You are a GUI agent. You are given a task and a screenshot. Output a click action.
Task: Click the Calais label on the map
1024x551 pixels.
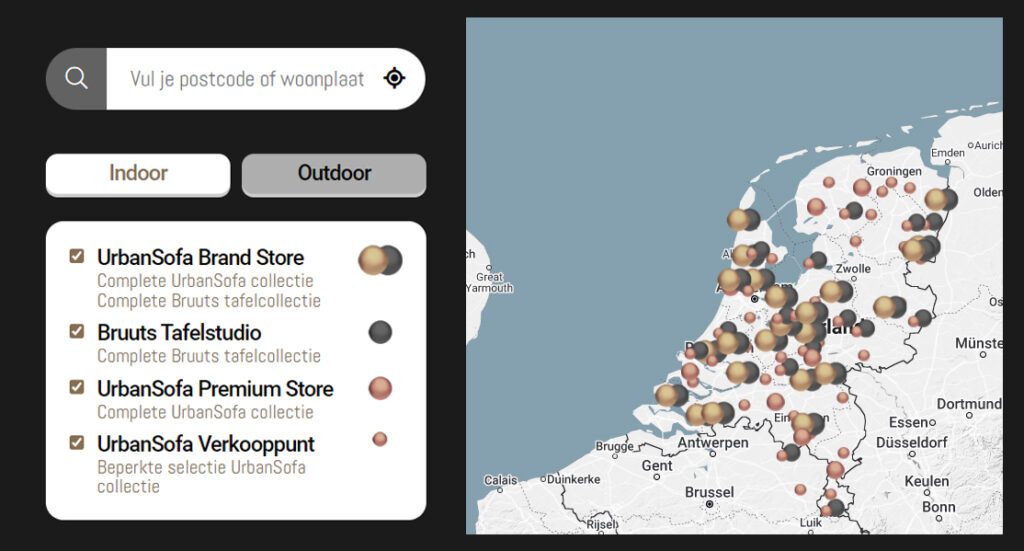500,480
